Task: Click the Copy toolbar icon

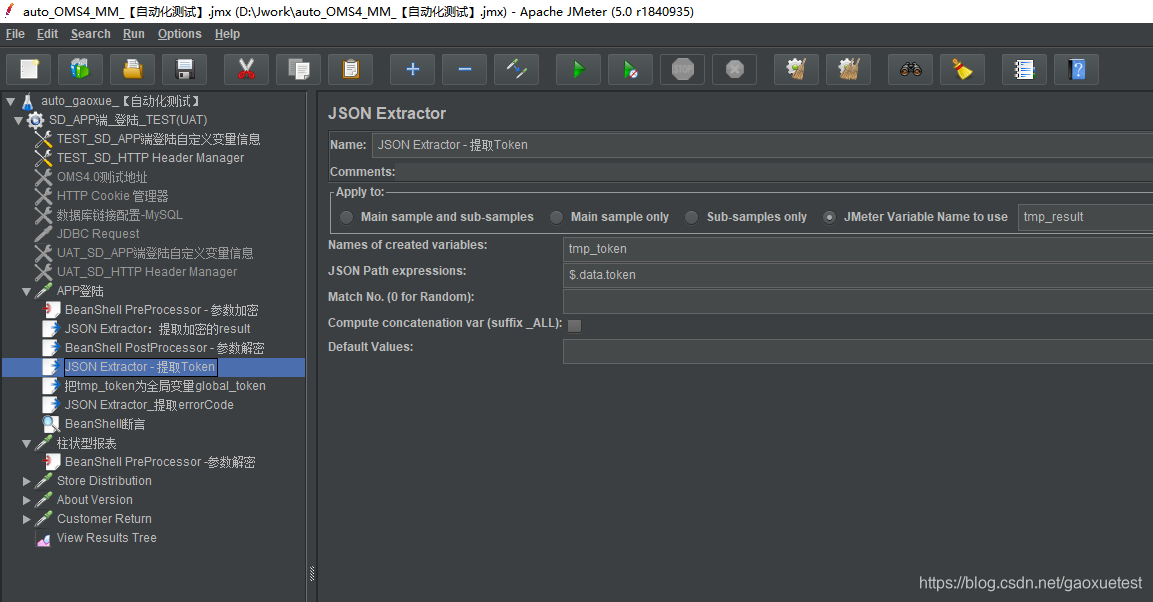Action: click(299, 70)
